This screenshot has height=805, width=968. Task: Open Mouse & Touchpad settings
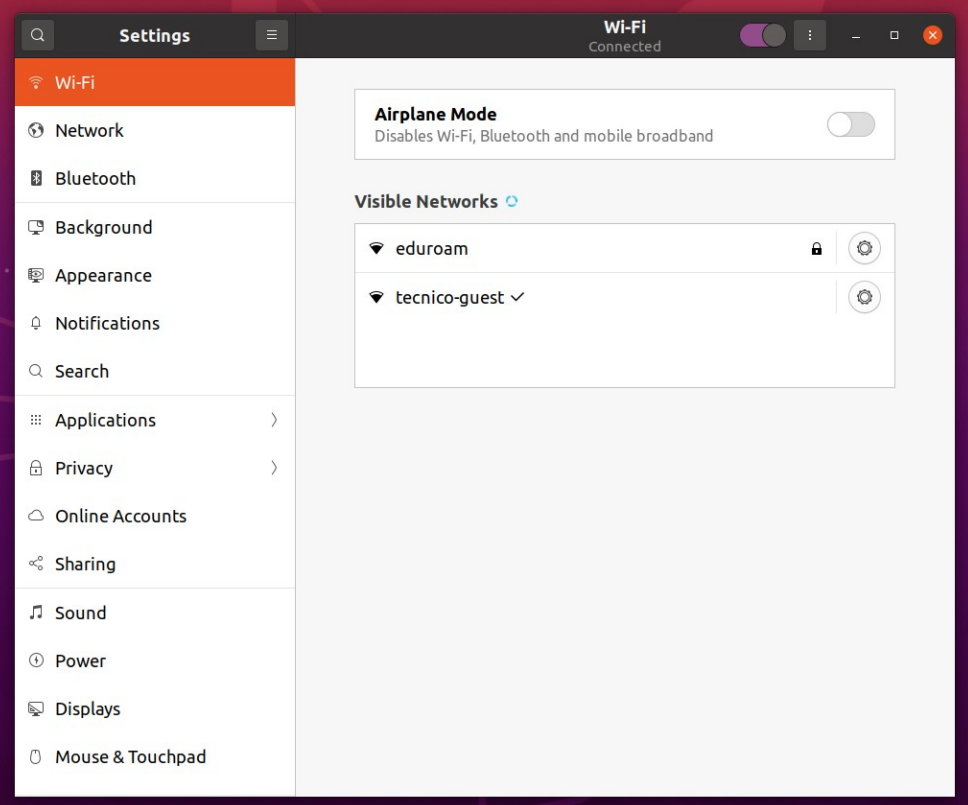pos(155,757)
